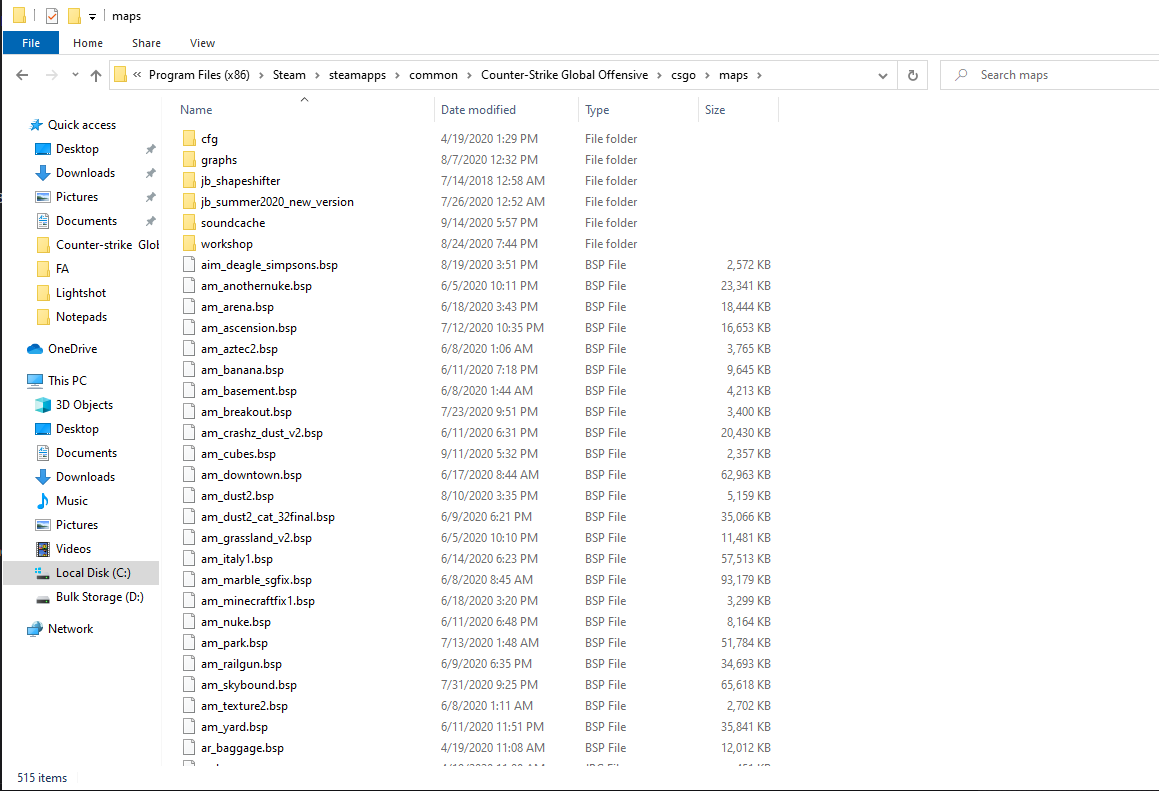Open recent locations dropdown arrow
This screenshot has width=1159, height=791.
pos(75,75)
